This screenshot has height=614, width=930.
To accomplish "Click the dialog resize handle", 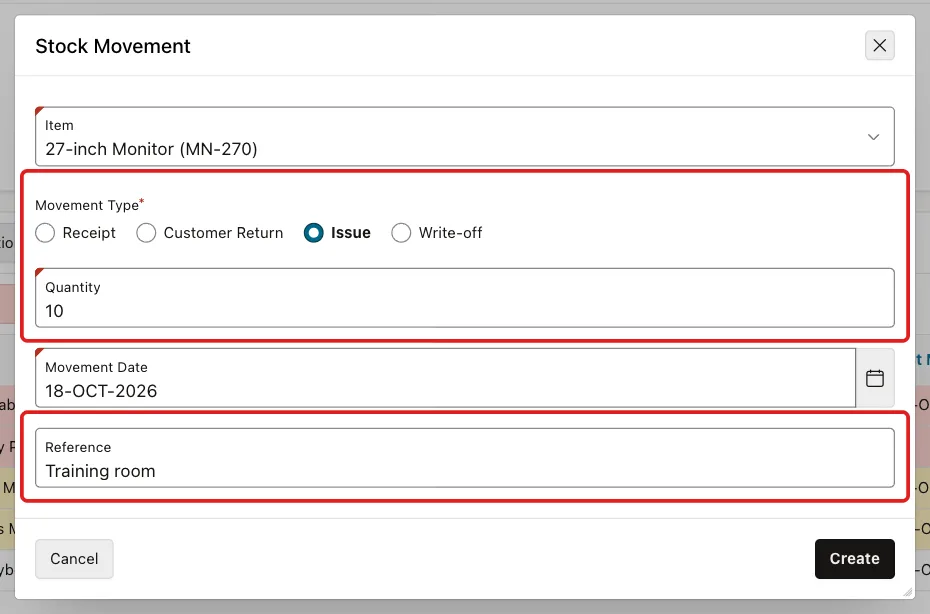I will pyautogui.click(x=907, y=591).
